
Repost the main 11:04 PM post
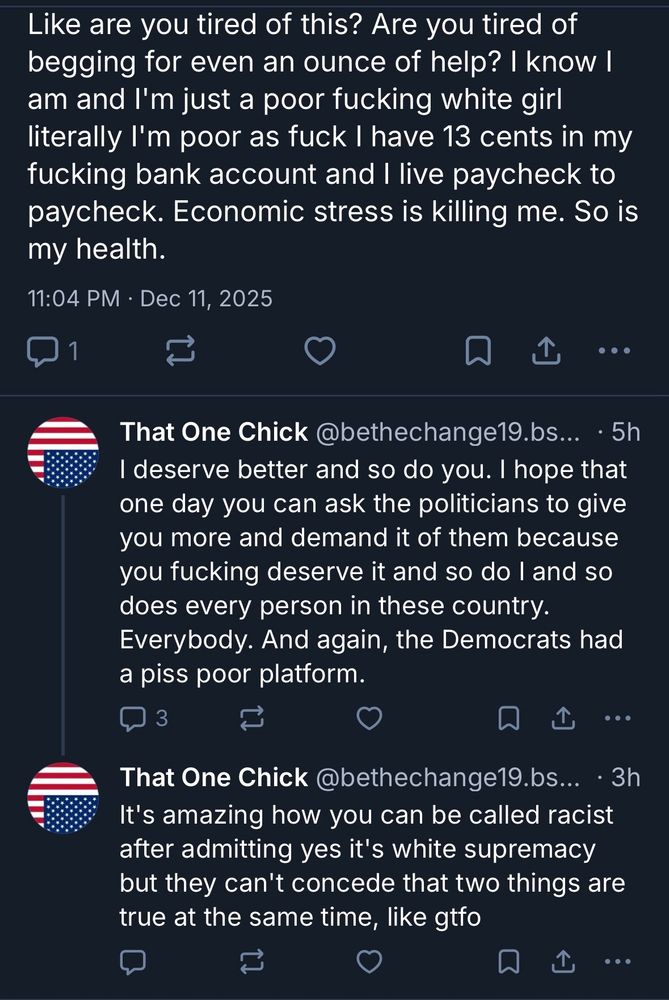[180, 351]
